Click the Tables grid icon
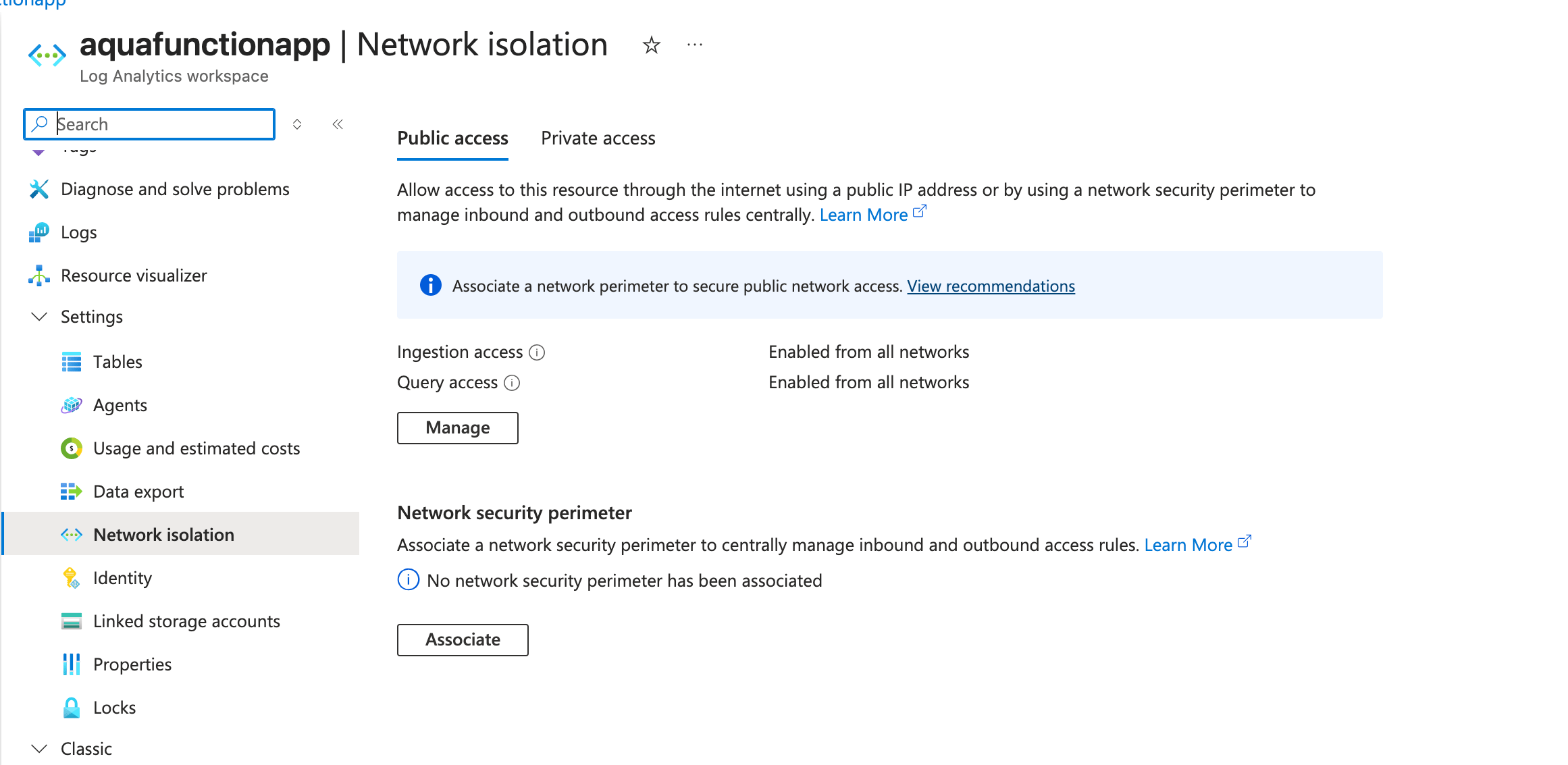The image size is (1568, 765). (x=72, y=362)
